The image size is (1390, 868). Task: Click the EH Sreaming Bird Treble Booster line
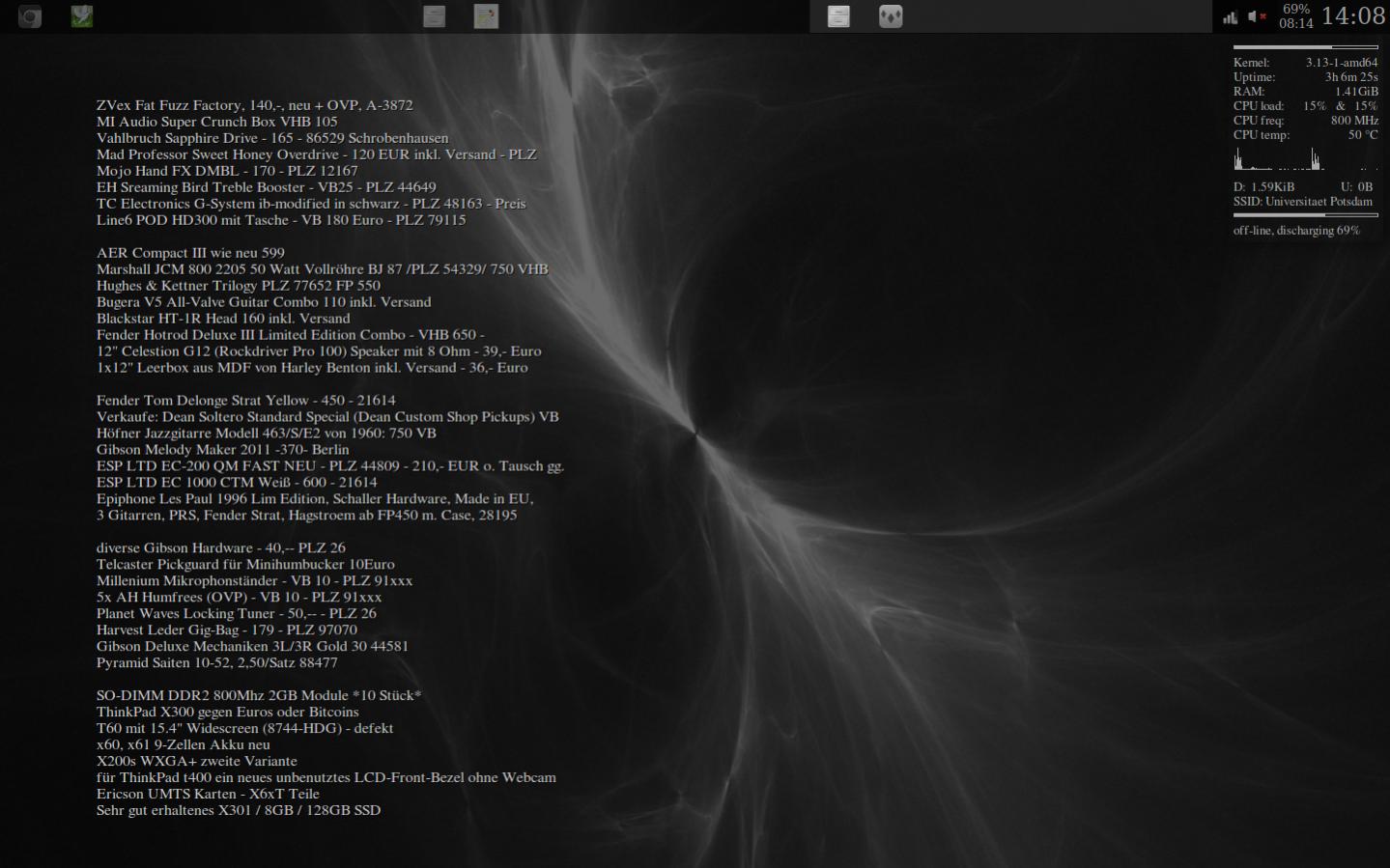[x=267, y=187]
